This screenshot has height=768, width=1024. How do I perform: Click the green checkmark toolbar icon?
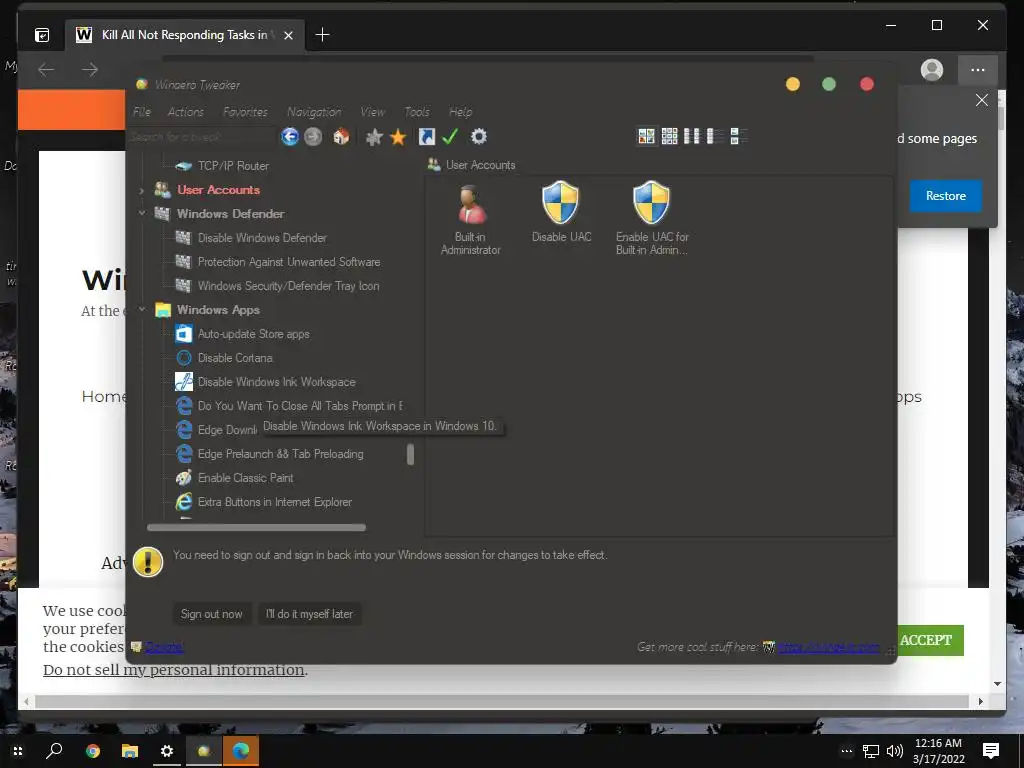450,136
